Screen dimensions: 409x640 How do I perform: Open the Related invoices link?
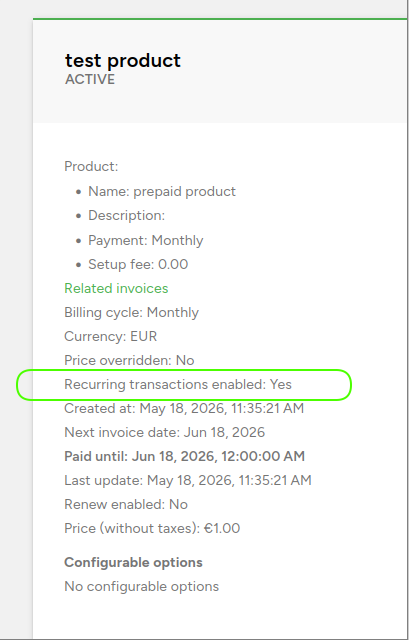[x=116, y=289]
